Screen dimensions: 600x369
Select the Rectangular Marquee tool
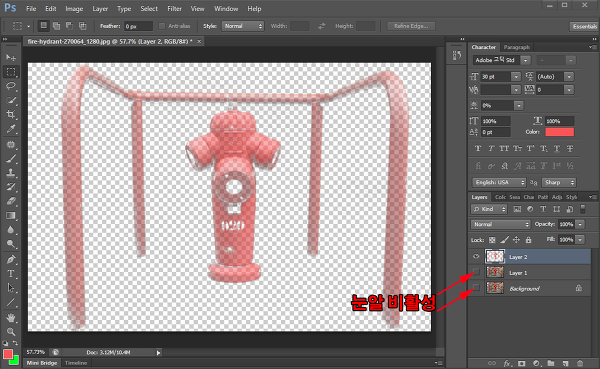(10, 72)
